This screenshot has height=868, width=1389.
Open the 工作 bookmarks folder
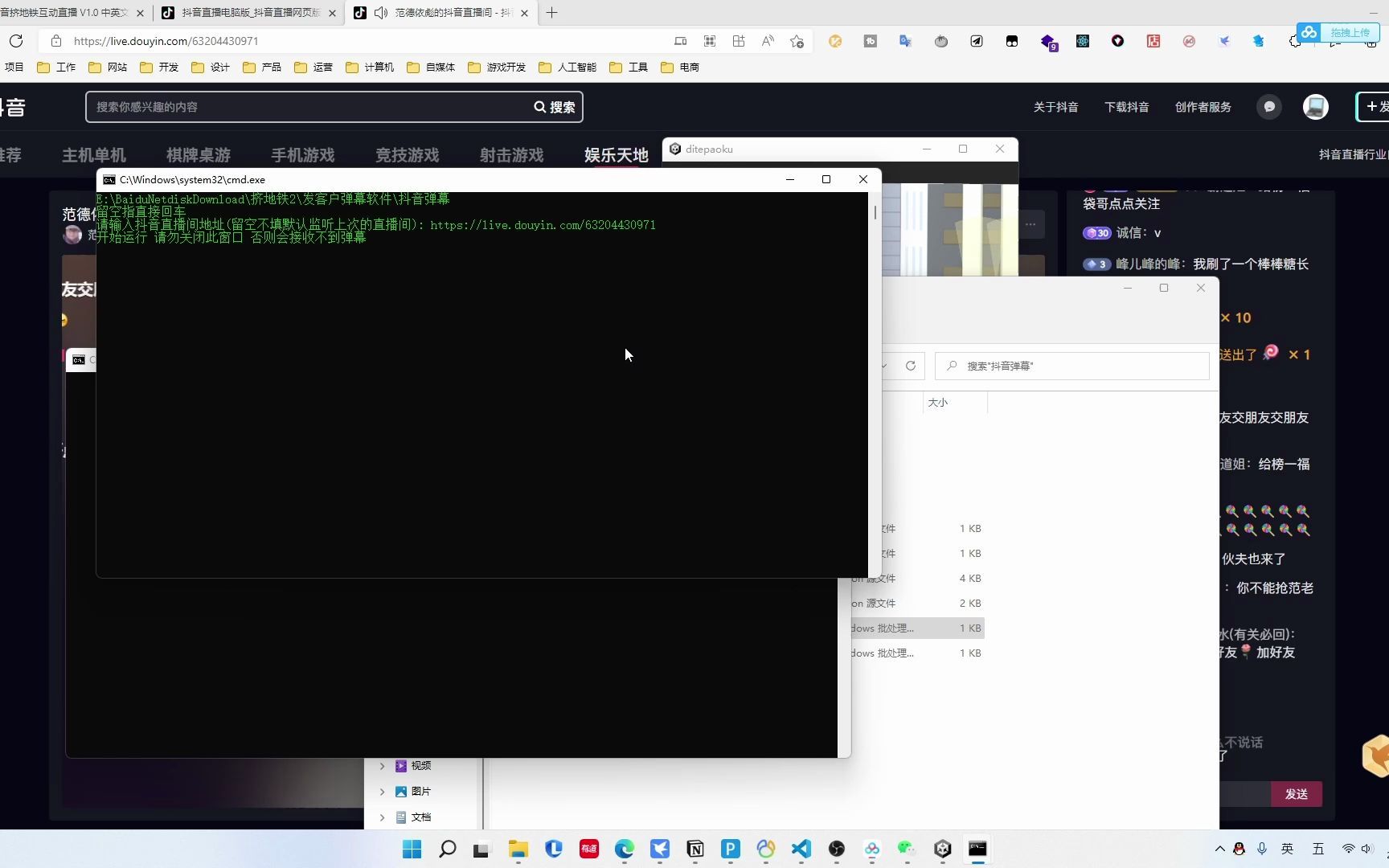tap(56, 68)
